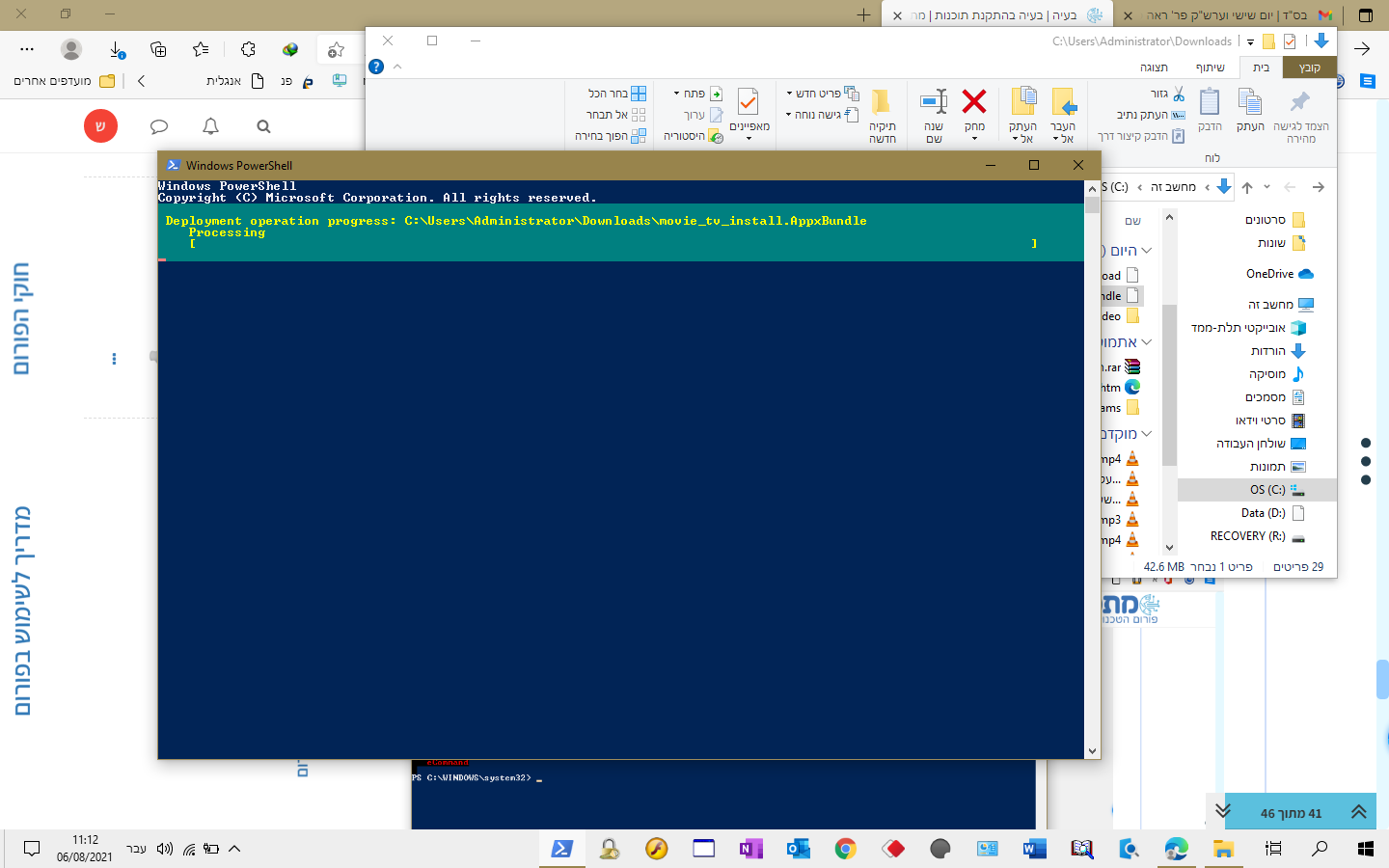Click the forum chat bubble icon
This screenshot has height=868, width=1389.
(159, 126)
